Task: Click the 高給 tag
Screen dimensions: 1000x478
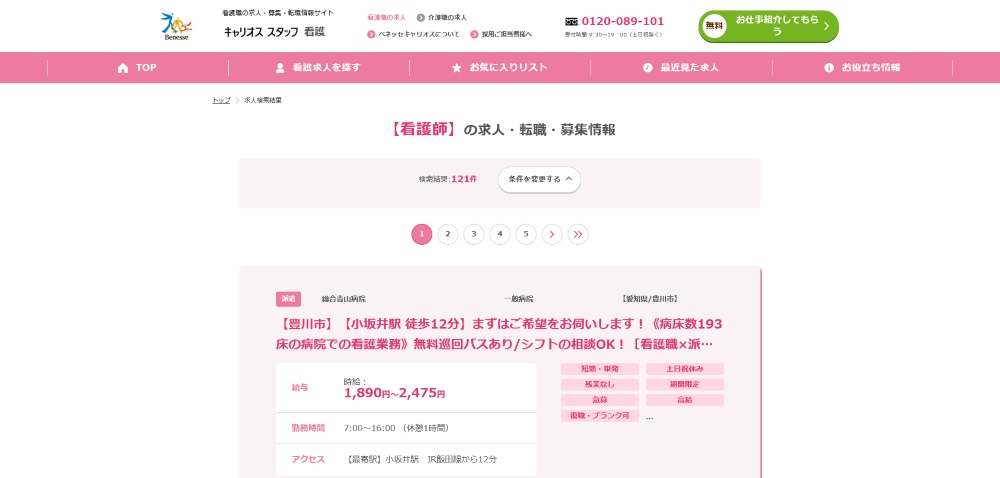Action: click(x=684, y=400)
